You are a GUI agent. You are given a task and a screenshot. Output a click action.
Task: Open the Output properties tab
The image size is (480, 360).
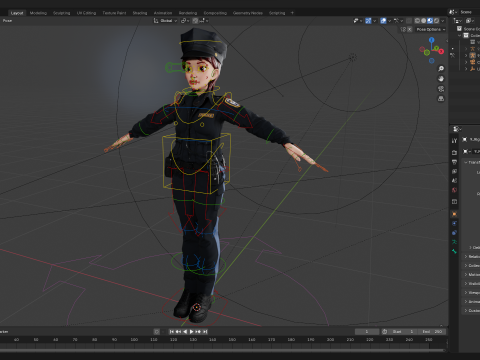pyautogui.click(x=454, y=162)
